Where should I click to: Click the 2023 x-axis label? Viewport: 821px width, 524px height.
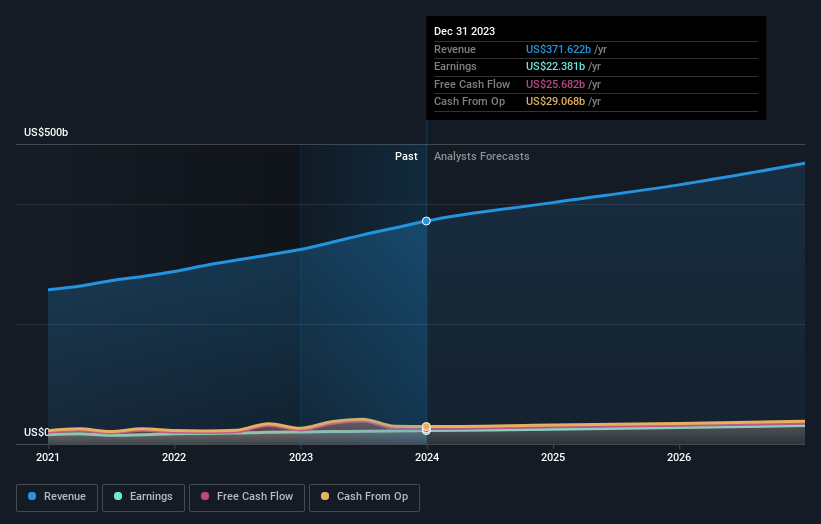(x=301, y=457)
